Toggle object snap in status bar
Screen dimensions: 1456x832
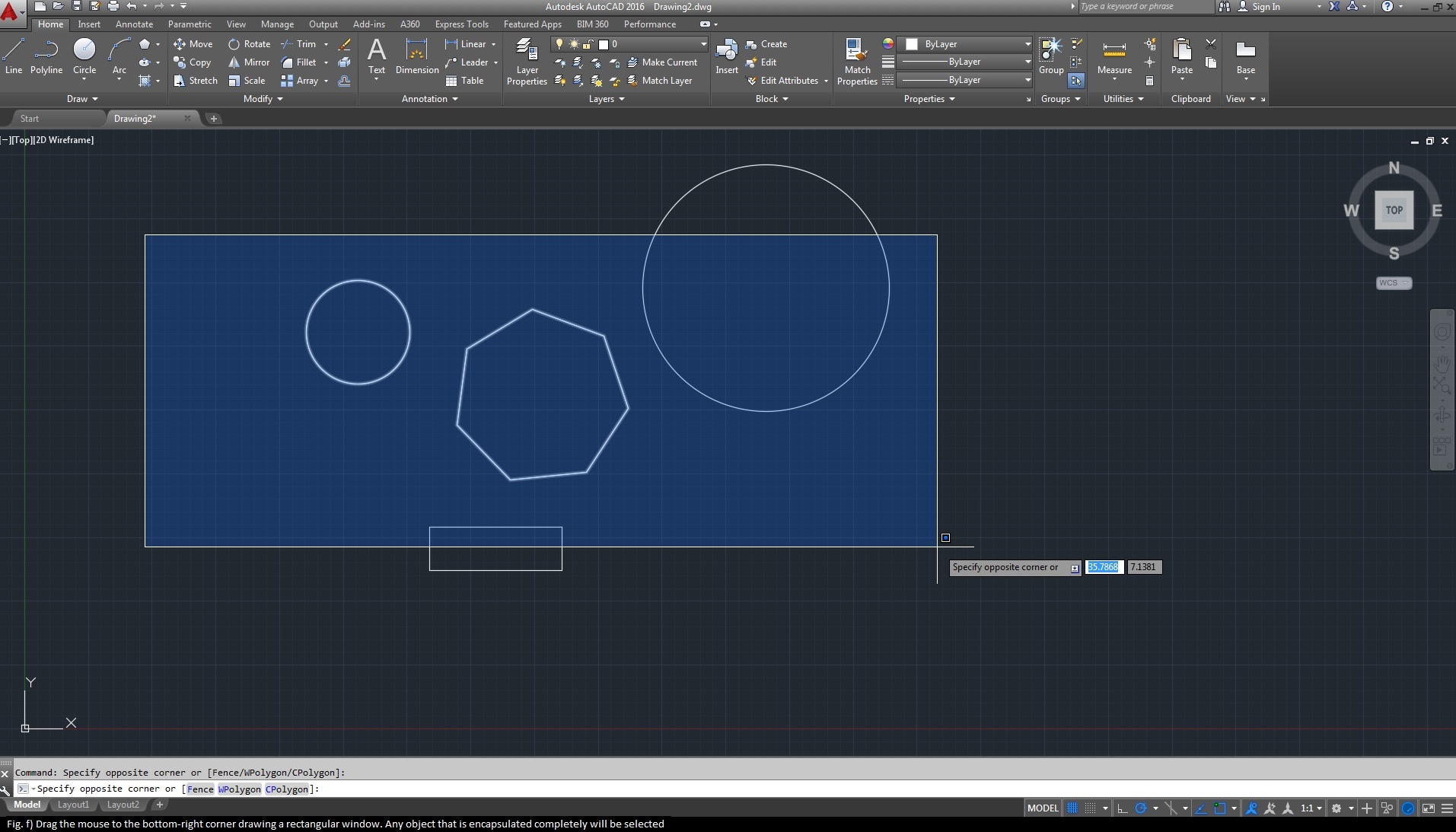1220,808
